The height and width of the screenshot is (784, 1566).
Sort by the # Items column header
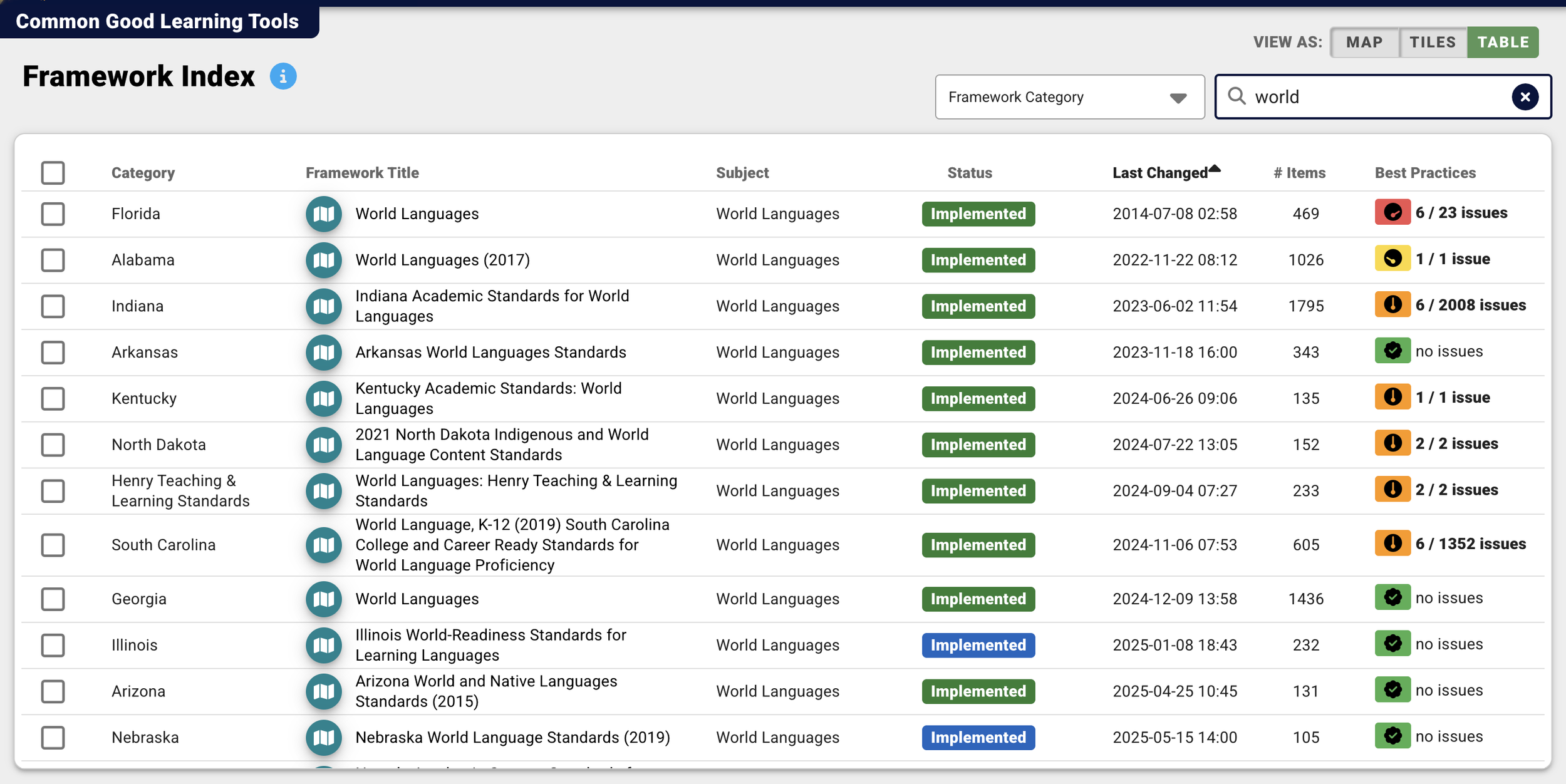1299,173
